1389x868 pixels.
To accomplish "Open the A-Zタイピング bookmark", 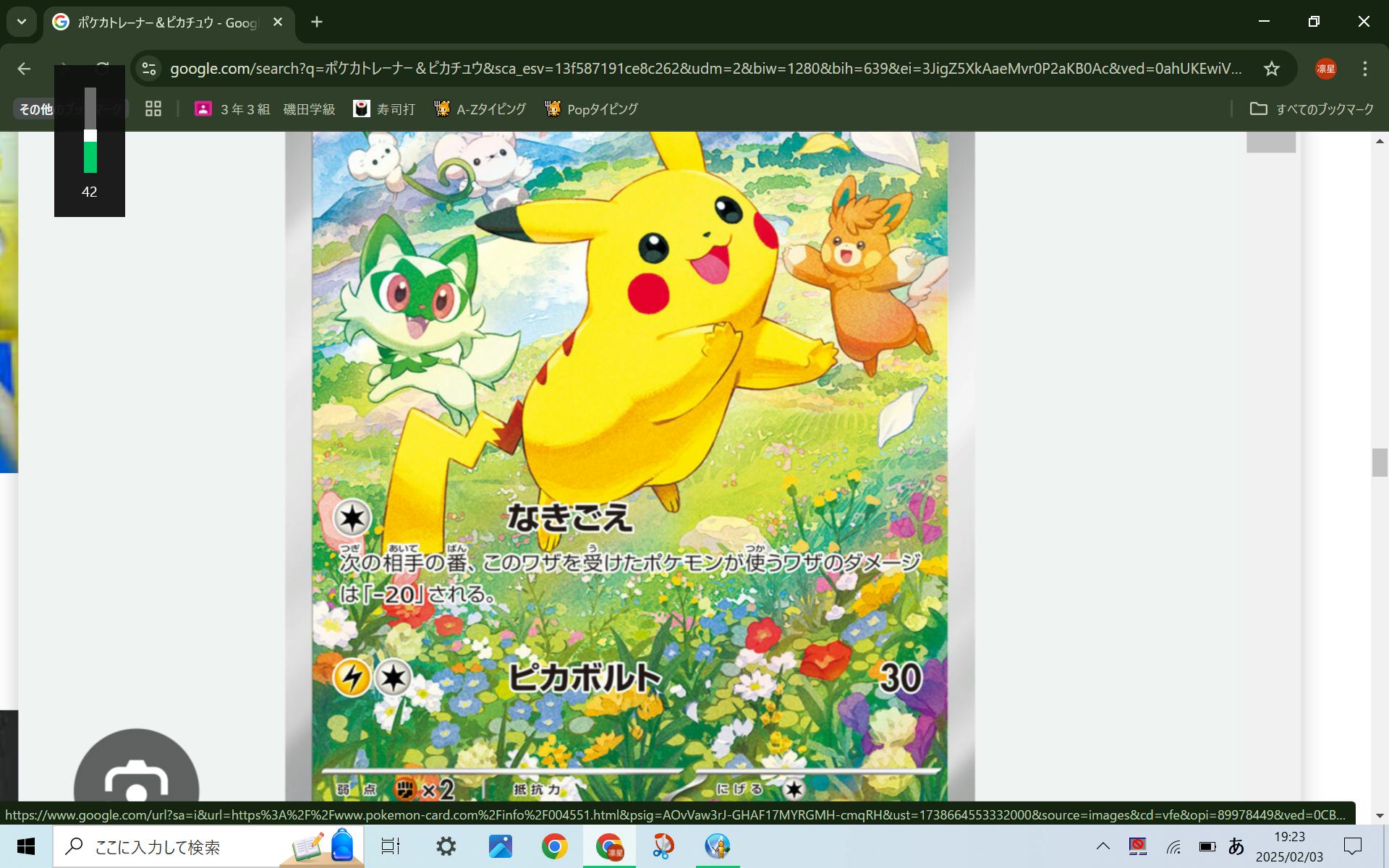I will coord(480,109).
